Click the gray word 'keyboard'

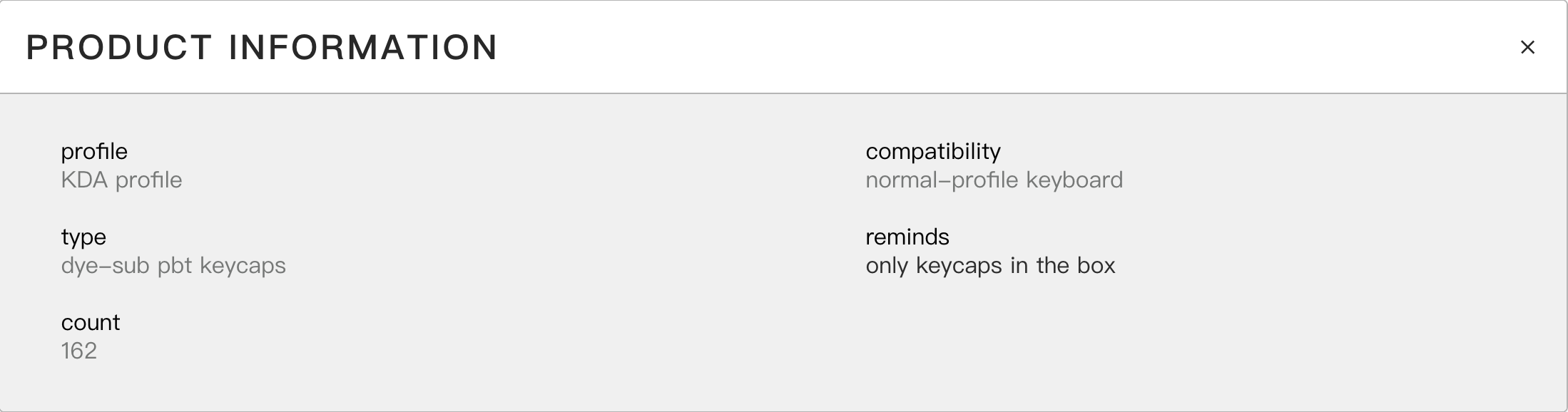[x=1074, y=180]
